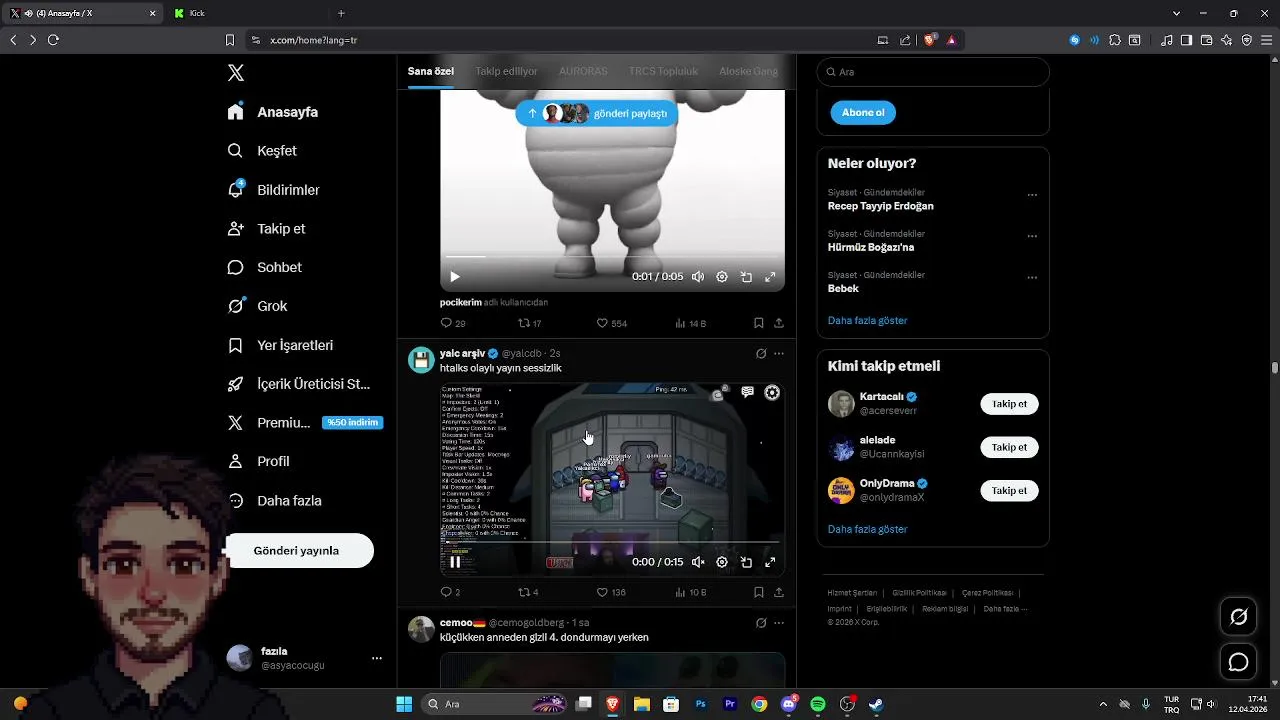
Task: Open options for Hürmüz Boğazı'na trend
Action: [x=1032, y=236]
